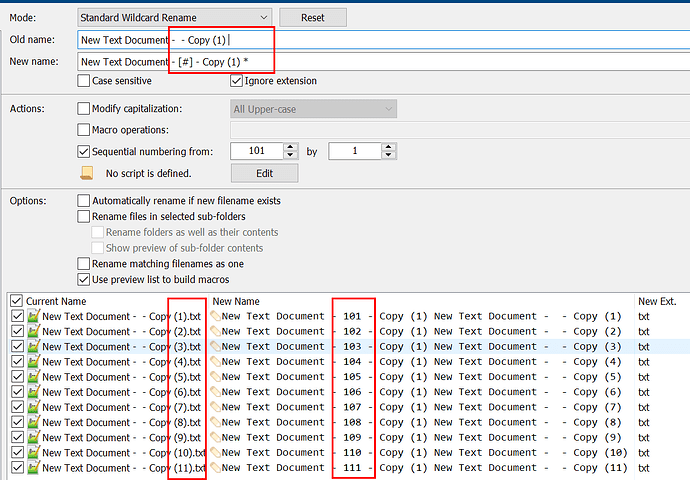Enable Automatically rename if new filename exists
Viewport: 690px width, 480px height.
(x=84, y=201)
